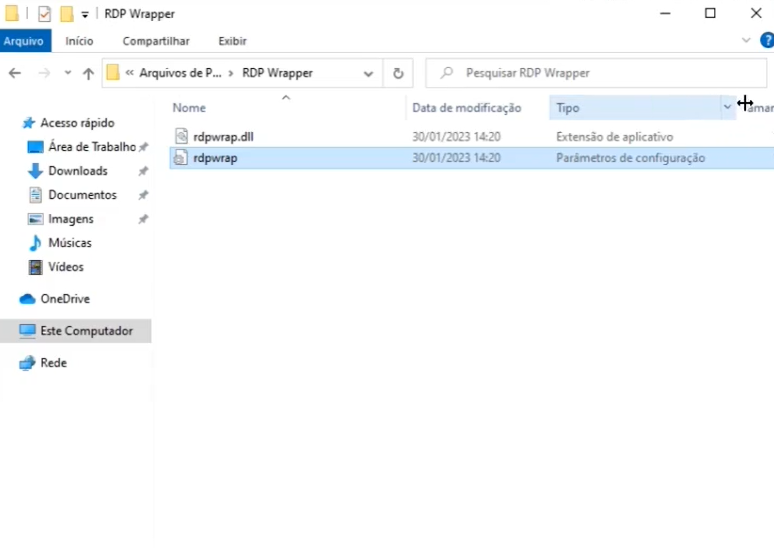Click the folder icon in the address bar
774x548 pixels.
point(113,73)
